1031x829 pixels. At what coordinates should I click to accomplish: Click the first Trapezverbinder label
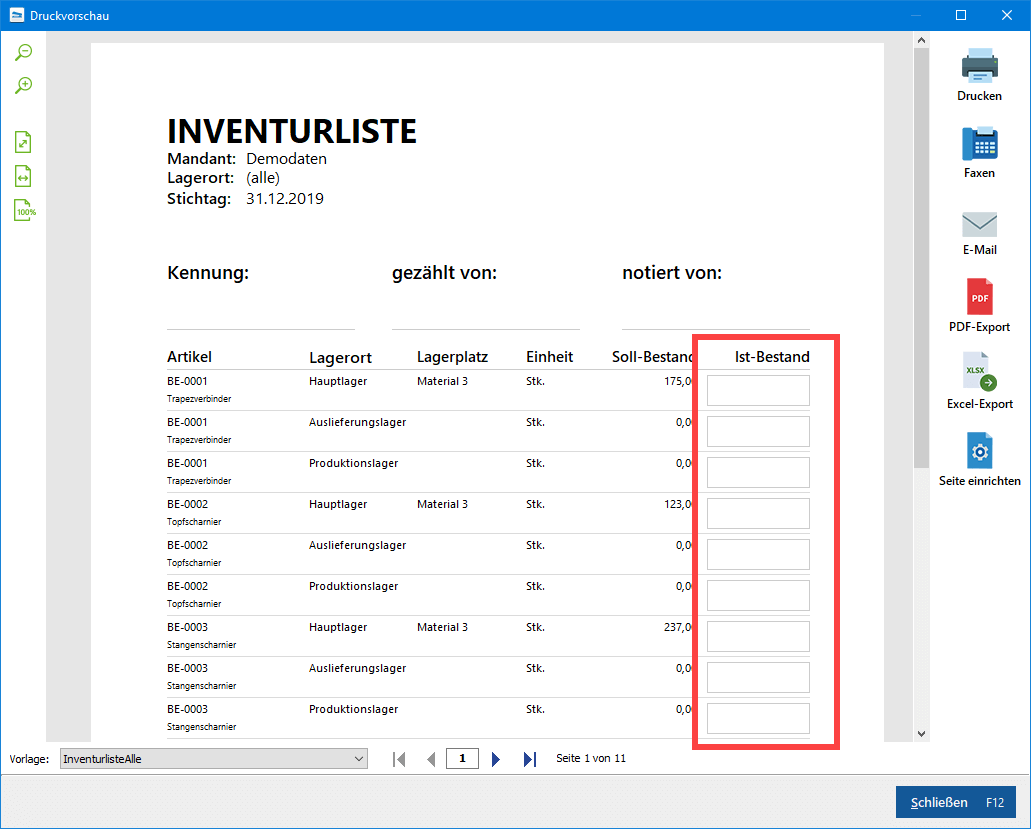tap(199, 399)
